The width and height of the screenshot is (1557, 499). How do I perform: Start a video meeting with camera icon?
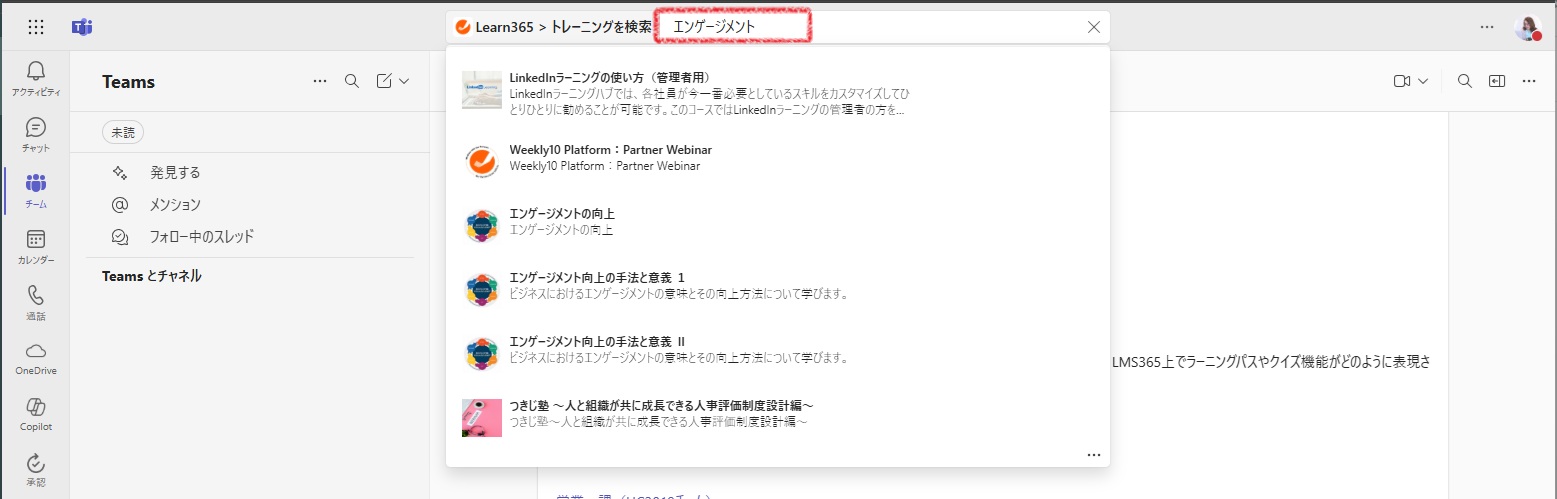tap(1402, 81)
